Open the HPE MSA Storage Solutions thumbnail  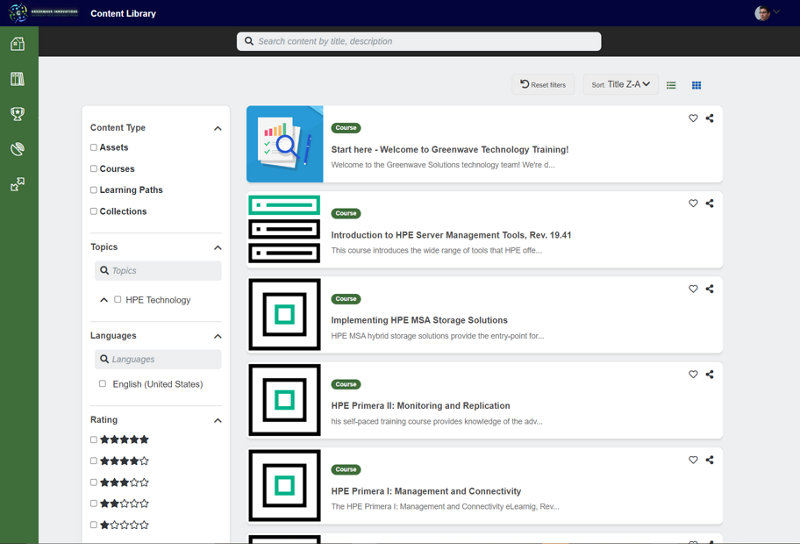pos(284,314)
